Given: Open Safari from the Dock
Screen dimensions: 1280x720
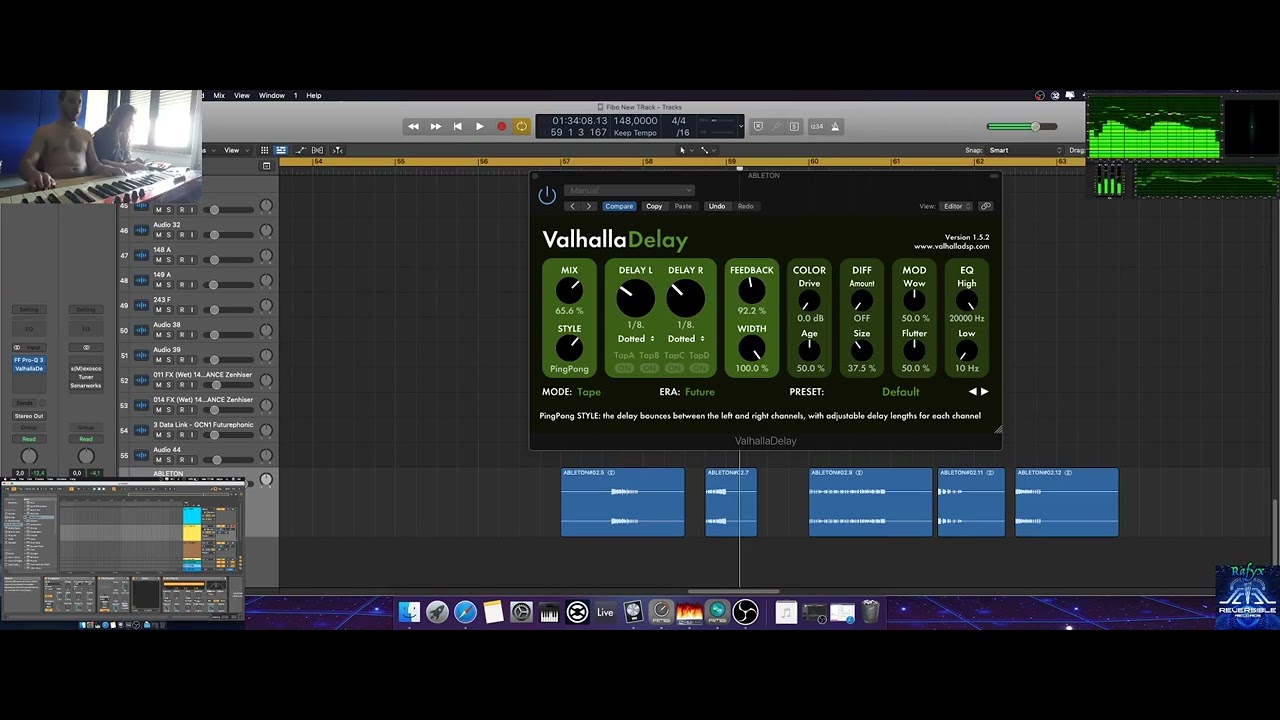Looking at the screenshot, I should pyautogui.click(x=465, y=612).
